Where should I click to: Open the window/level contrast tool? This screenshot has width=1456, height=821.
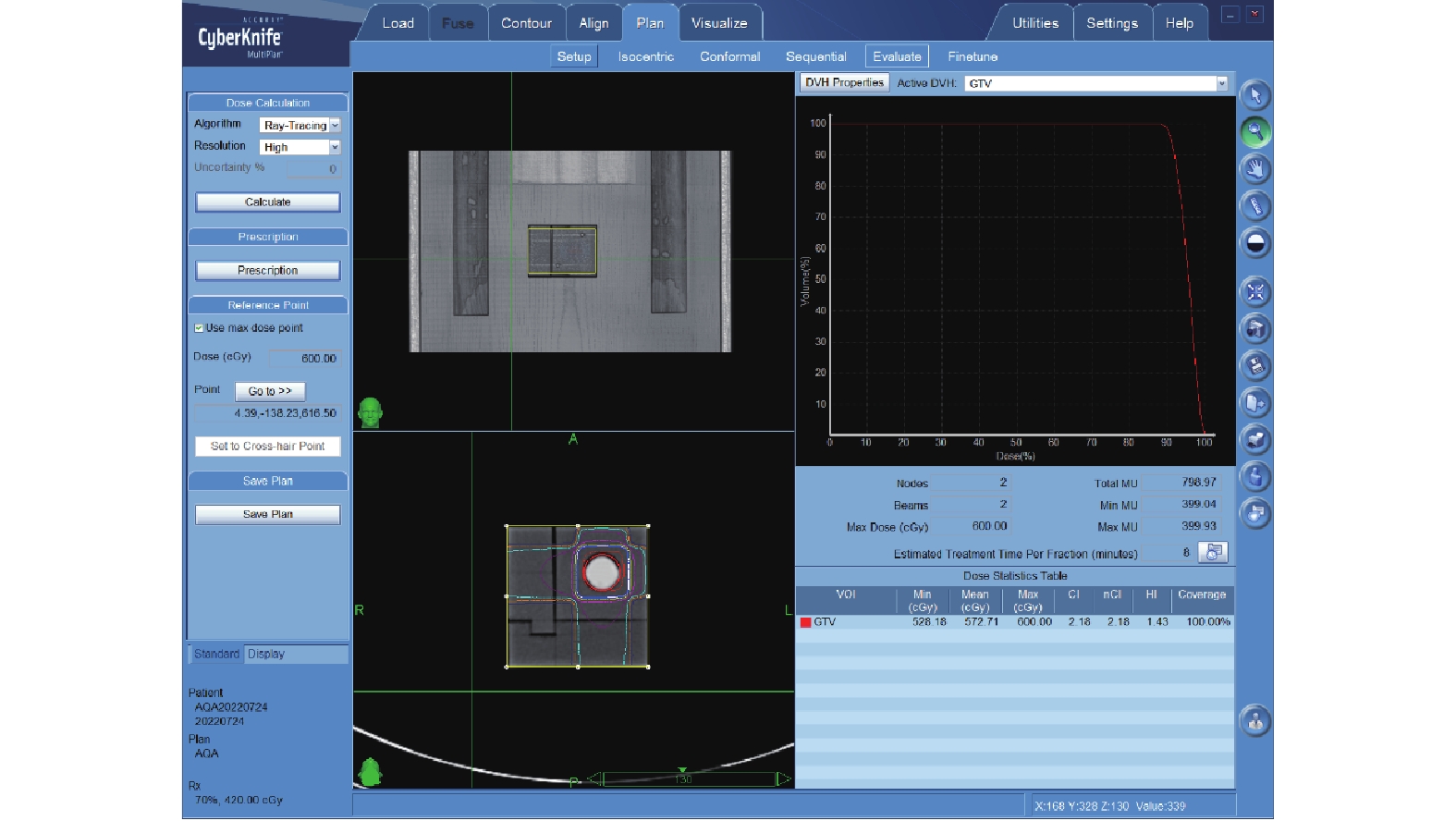tap(1254, 243)
